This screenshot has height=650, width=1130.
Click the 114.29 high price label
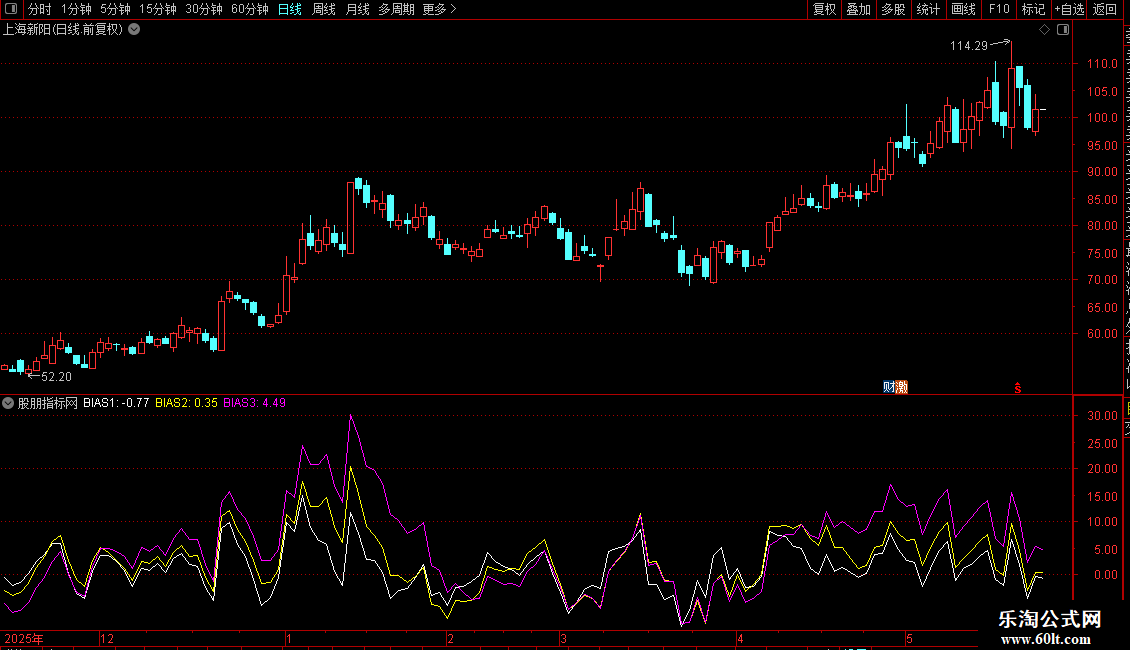click(969, 46)
